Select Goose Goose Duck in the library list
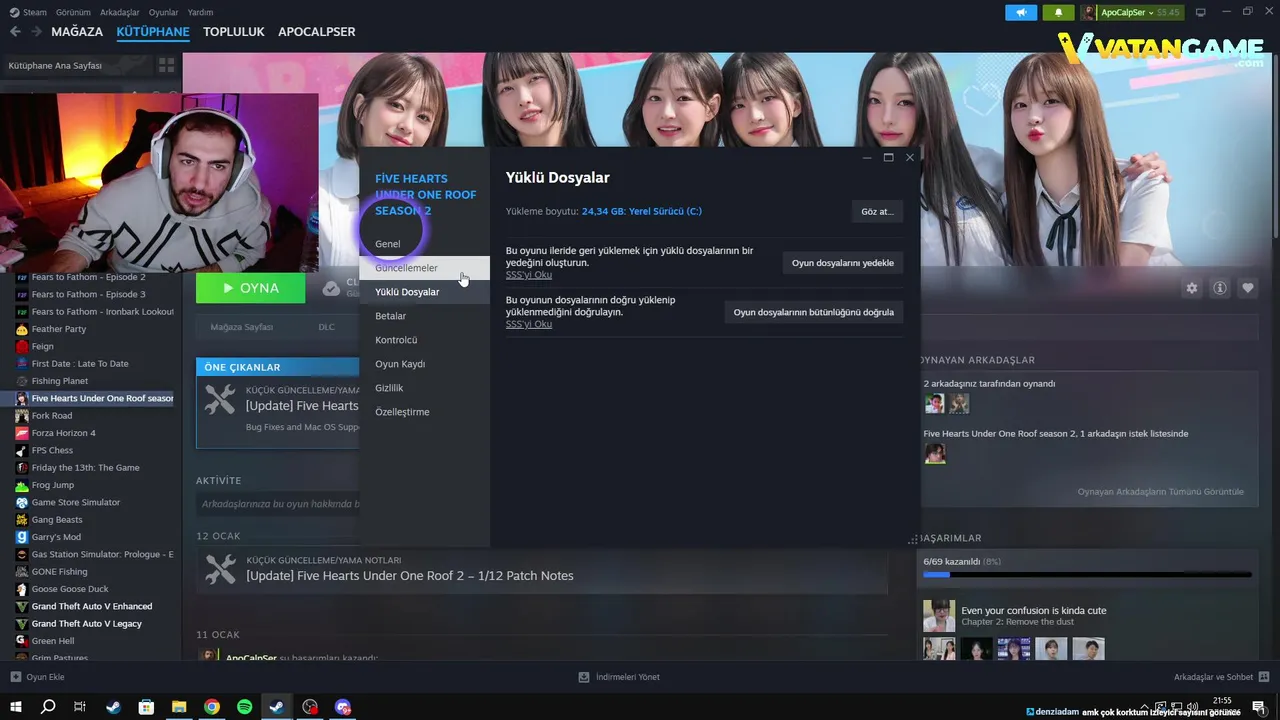 (x=70, y=589)
